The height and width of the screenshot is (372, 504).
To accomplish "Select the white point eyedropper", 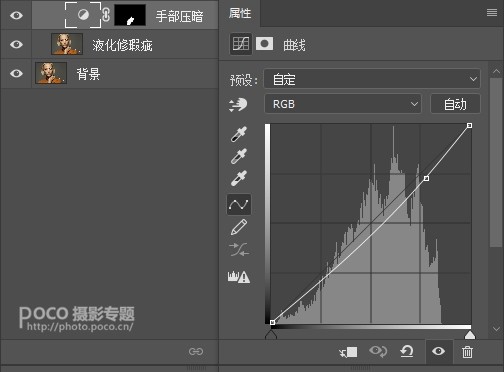I will pyautogui.click(x=239, y=178).
